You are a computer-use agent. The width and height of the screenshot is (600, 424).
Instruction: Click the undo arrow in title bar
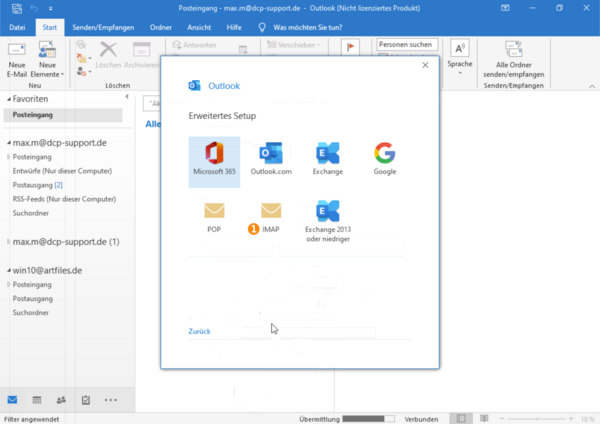coord(34,8)
